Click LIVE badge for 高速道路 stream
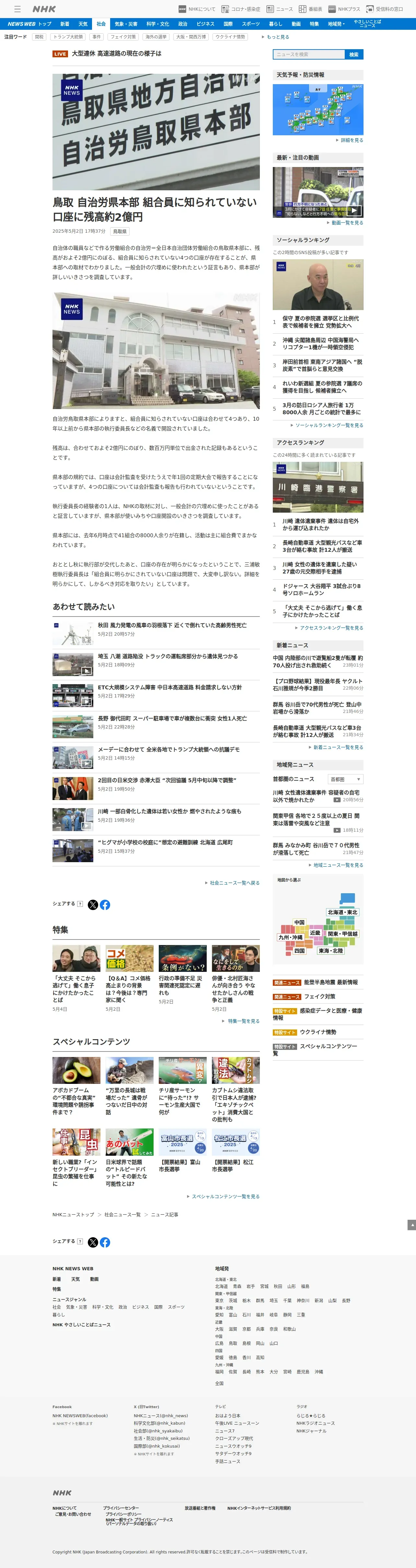The width and height of the screenshot is (416, 1568). 60,54
